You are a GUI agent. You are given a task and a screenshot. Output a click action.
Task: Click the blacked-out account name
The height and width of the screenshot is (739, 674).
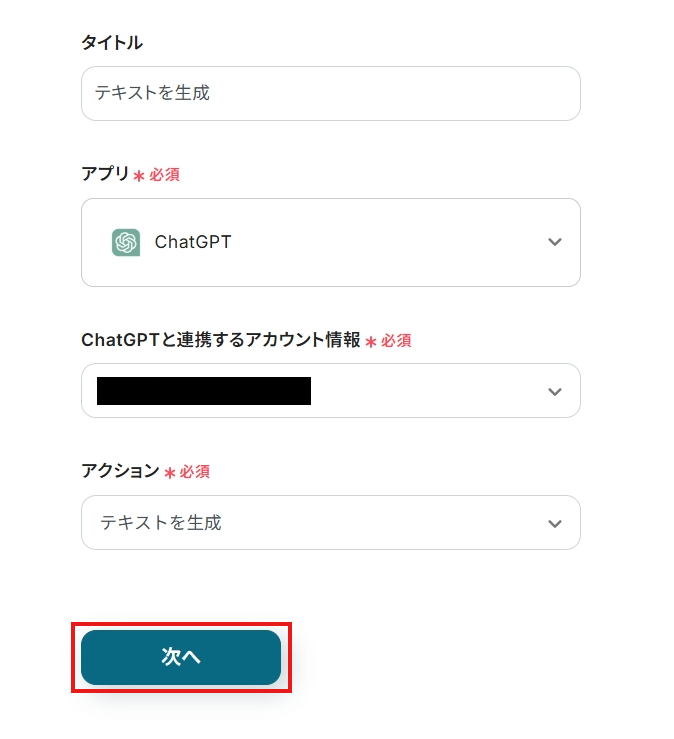click(x=204, y=391)
